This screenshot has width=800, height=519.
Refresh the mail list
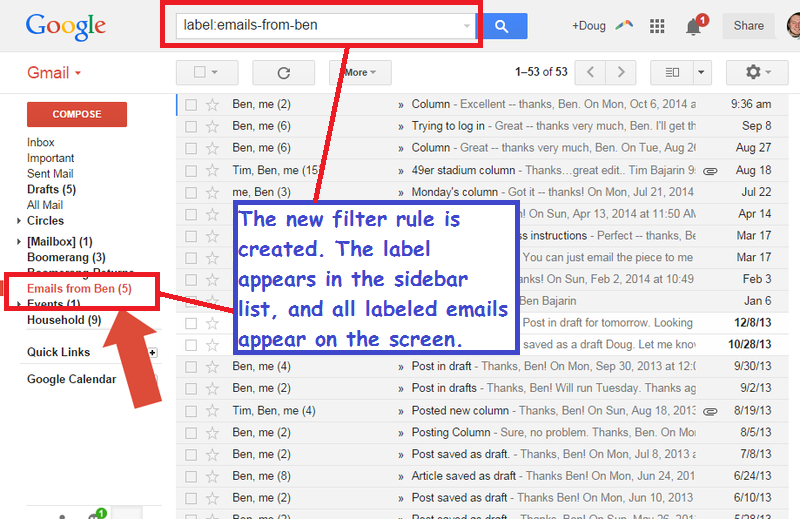coord(284,72)
